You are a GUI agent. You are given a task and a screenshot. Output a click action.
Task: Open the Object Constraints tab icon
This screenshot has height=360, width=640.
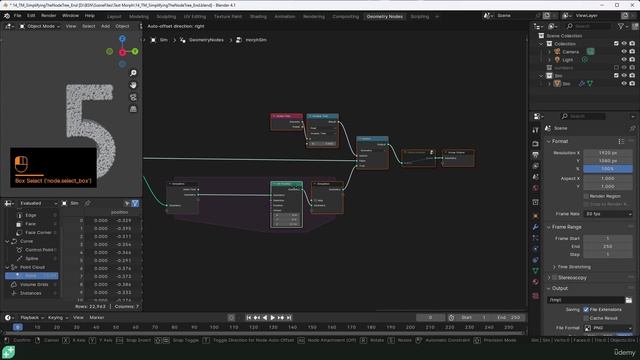(x=536, y=260)
